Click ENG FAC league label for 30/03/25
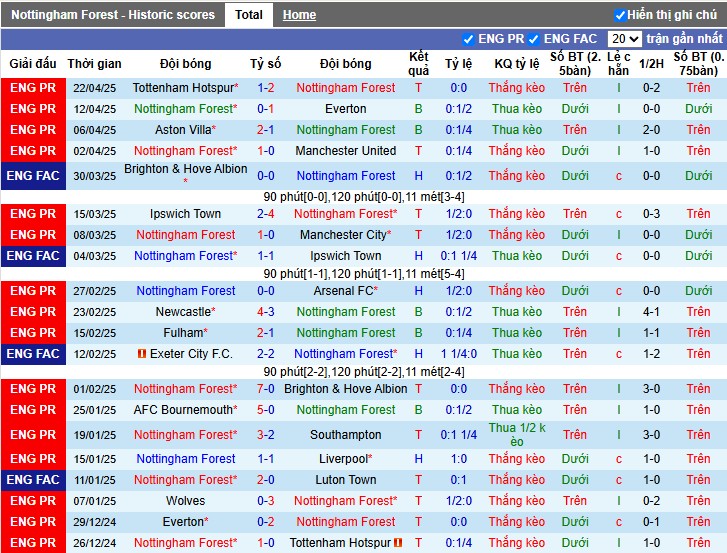The width and height of the screenshot is (727, 553). coord(33,176)
